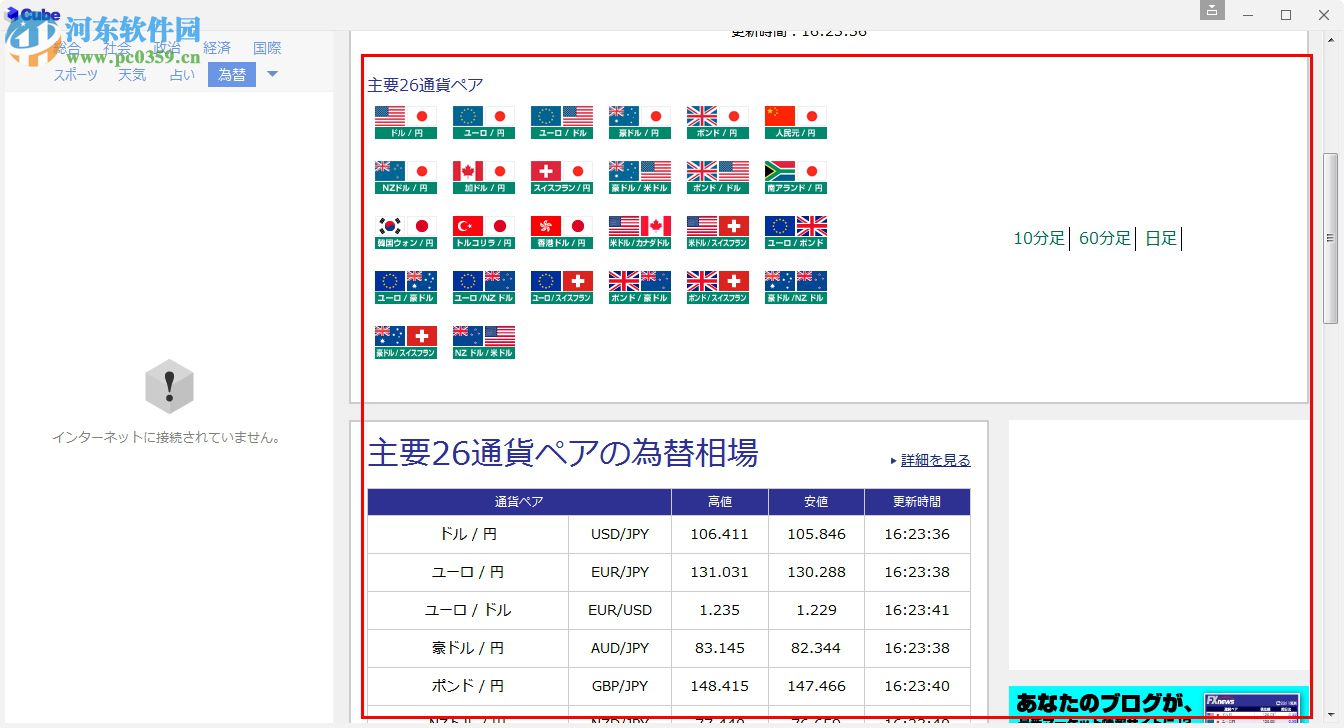
Task: Open the 経済 menu item
Action: 215,46
